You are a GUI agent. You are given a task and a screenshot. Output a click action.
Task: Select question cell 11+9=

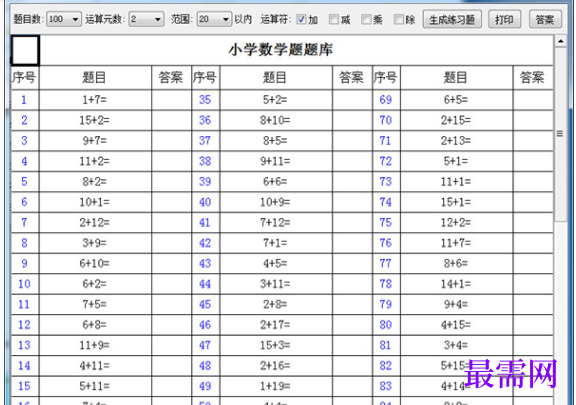(95, 345)
